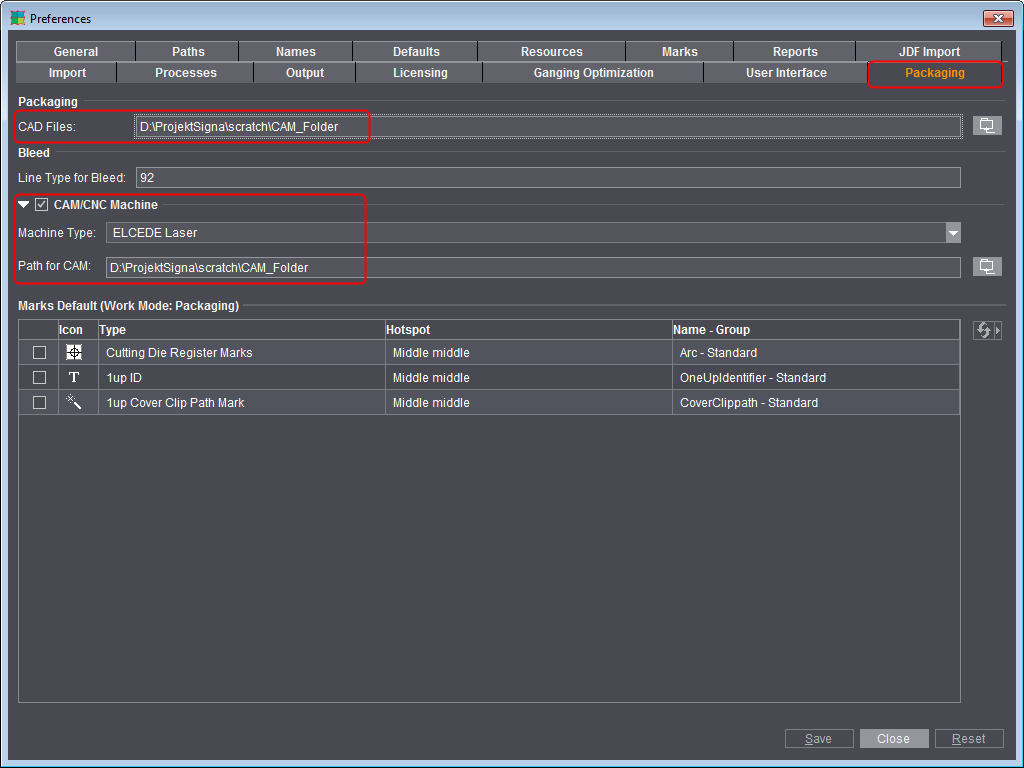Switch to the User Interface tab
The image size is (1024, 768).
point(786,72)
